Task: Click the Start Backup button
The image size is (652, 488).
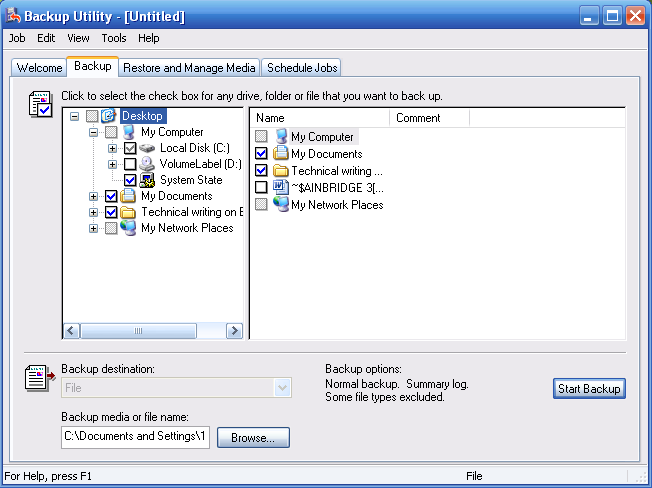Action: pos(589,389)
